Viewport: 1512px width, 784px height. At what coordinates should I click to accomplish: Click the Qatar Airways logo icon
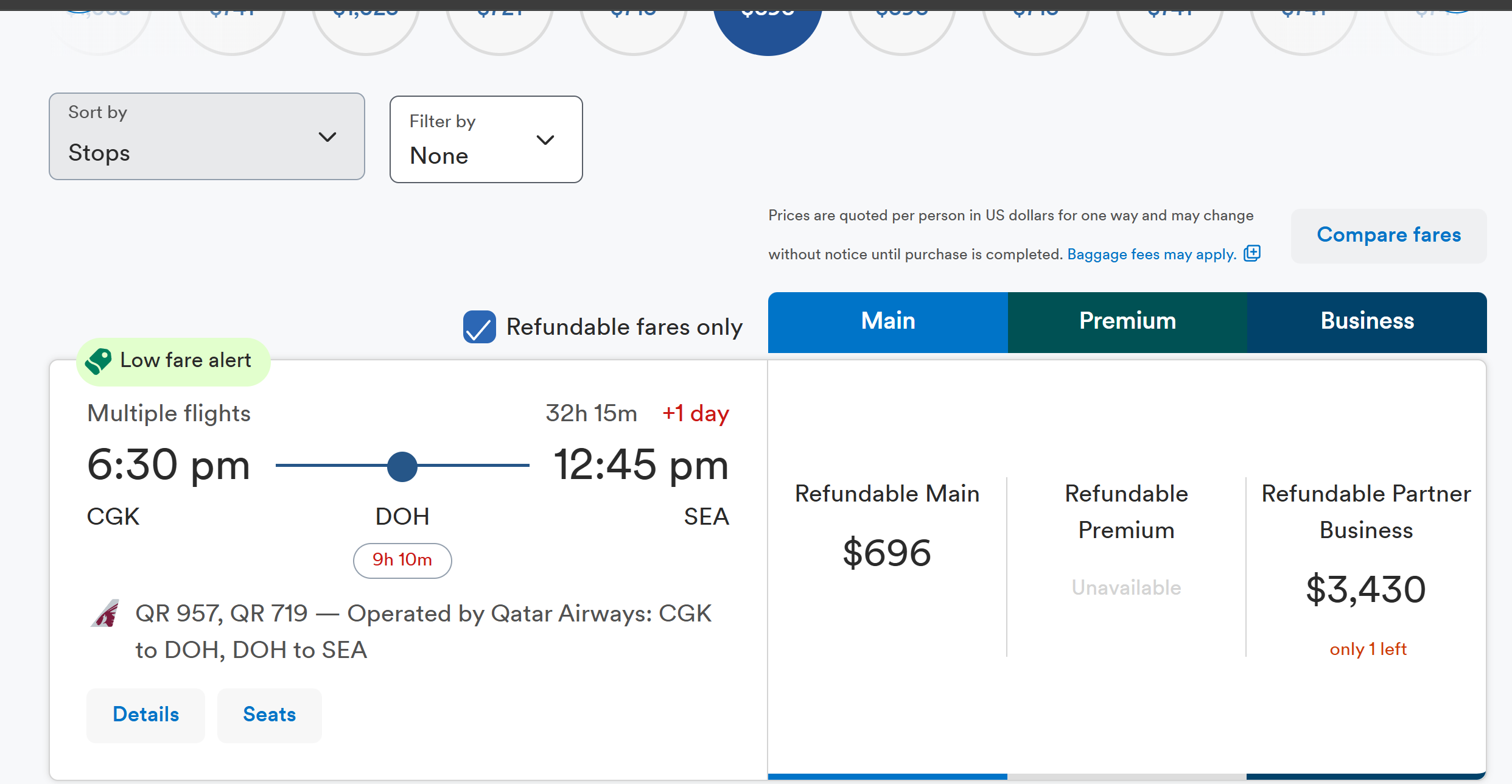(x=105, y=614)
